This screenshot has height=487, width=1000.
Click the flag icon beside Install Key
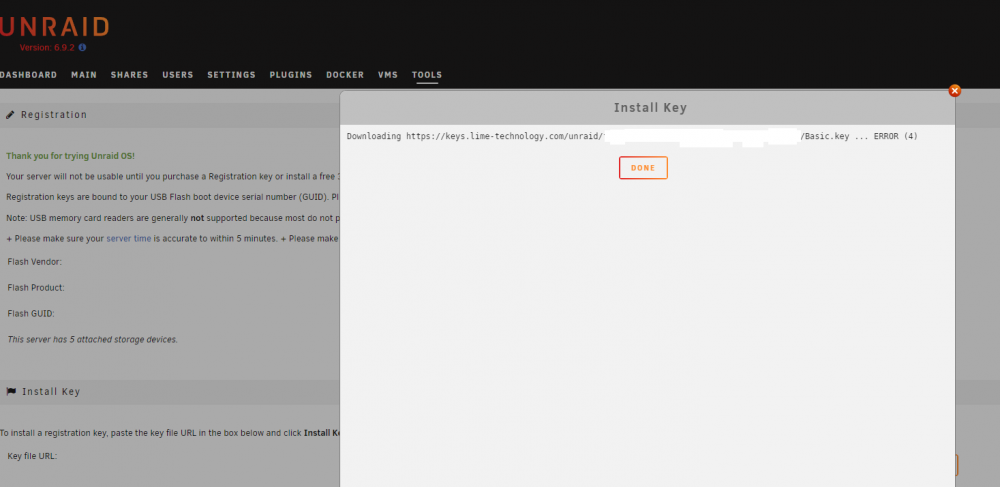(x=11, y=391)
